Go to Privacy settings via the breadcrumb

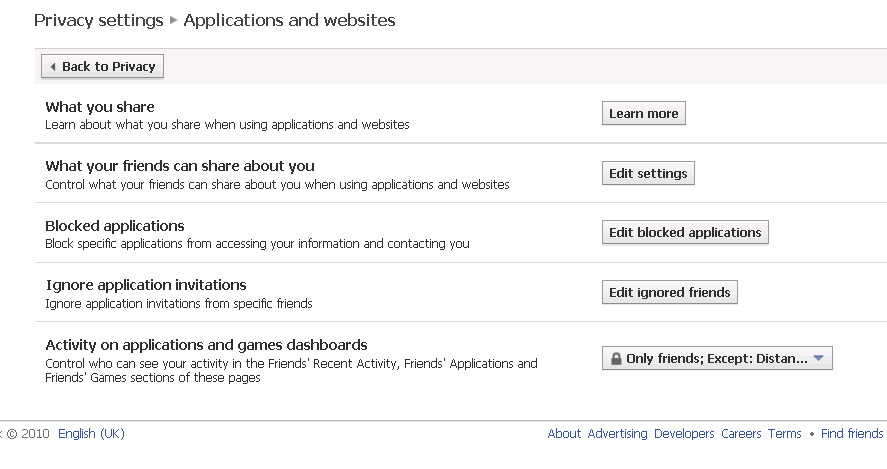(98, 20)
